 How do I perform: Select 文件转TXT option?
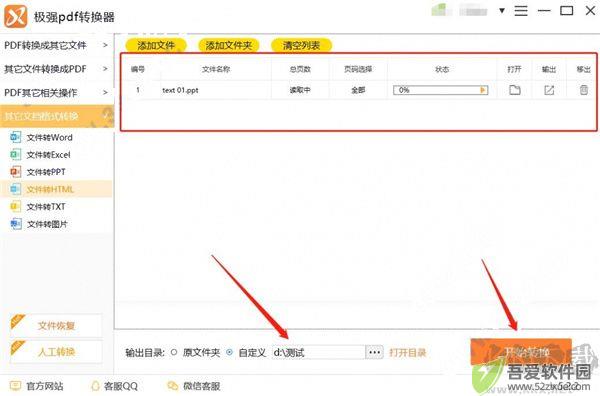46,207
